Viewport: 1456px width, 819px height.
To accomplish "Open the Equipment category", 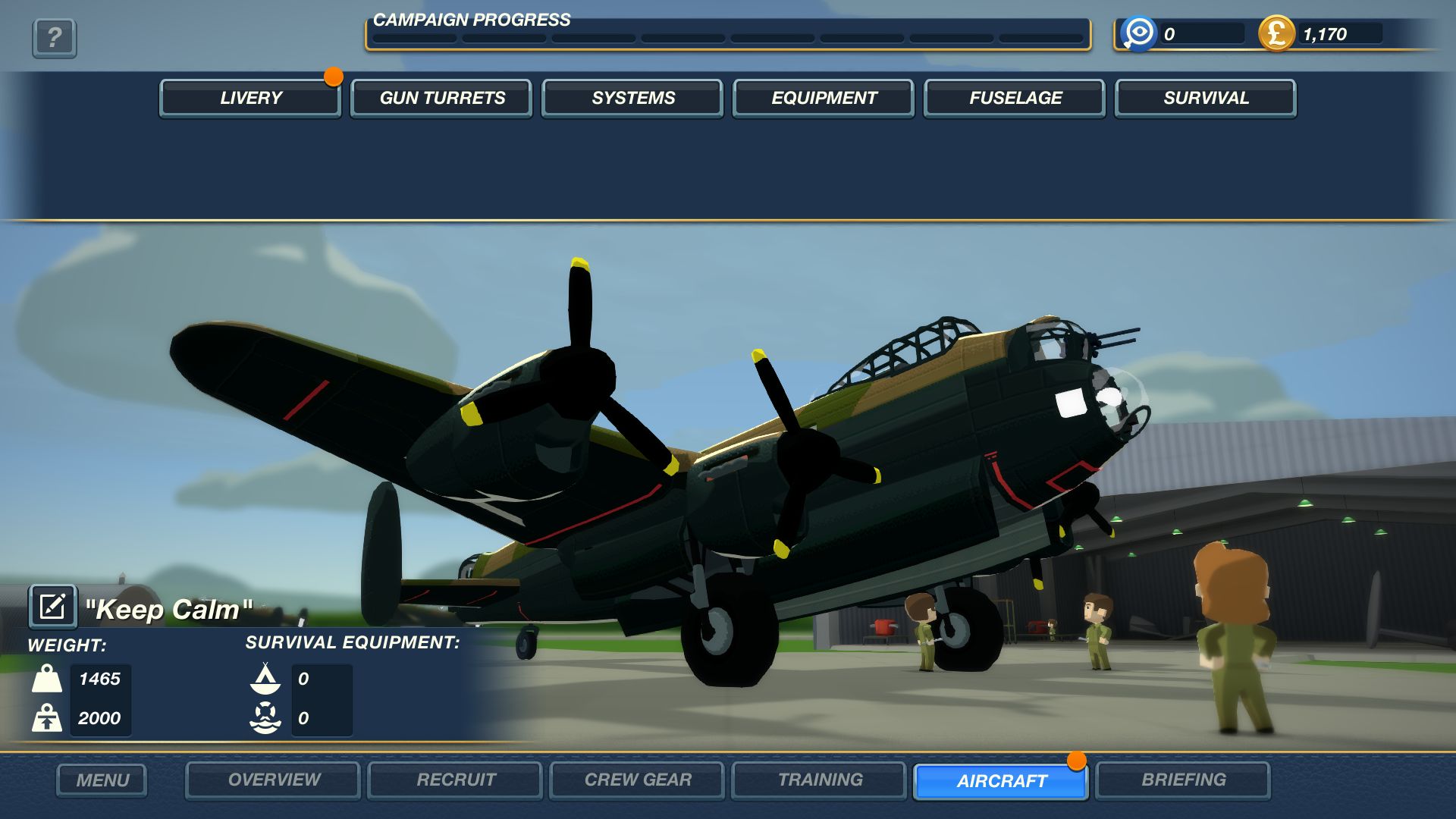I will 824,98.
